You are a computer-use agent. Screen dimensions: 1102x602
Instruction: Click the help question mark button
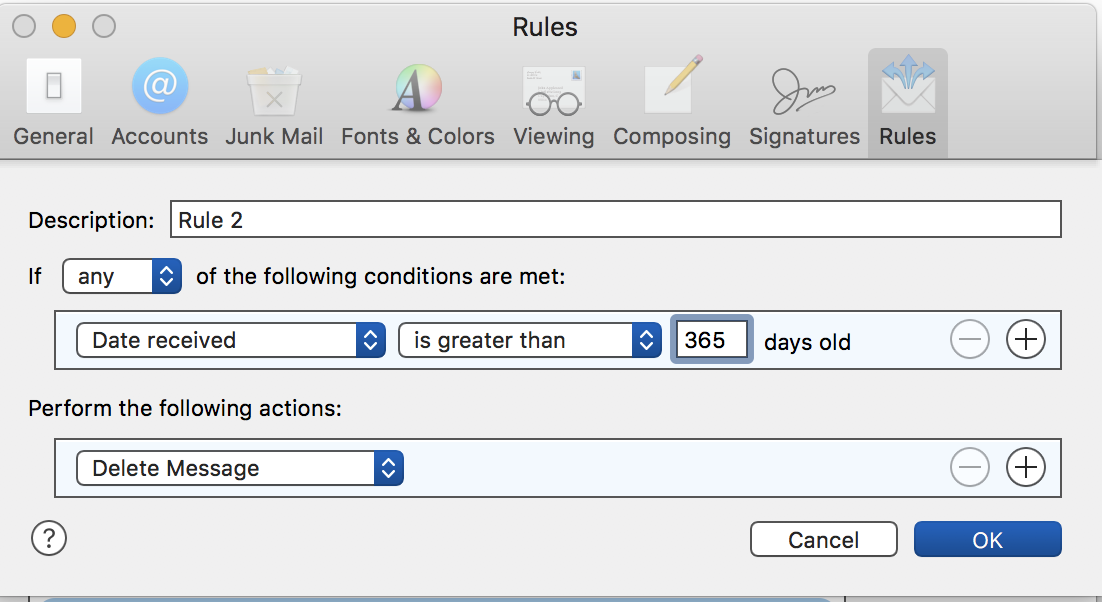click(x=49, y=539)
